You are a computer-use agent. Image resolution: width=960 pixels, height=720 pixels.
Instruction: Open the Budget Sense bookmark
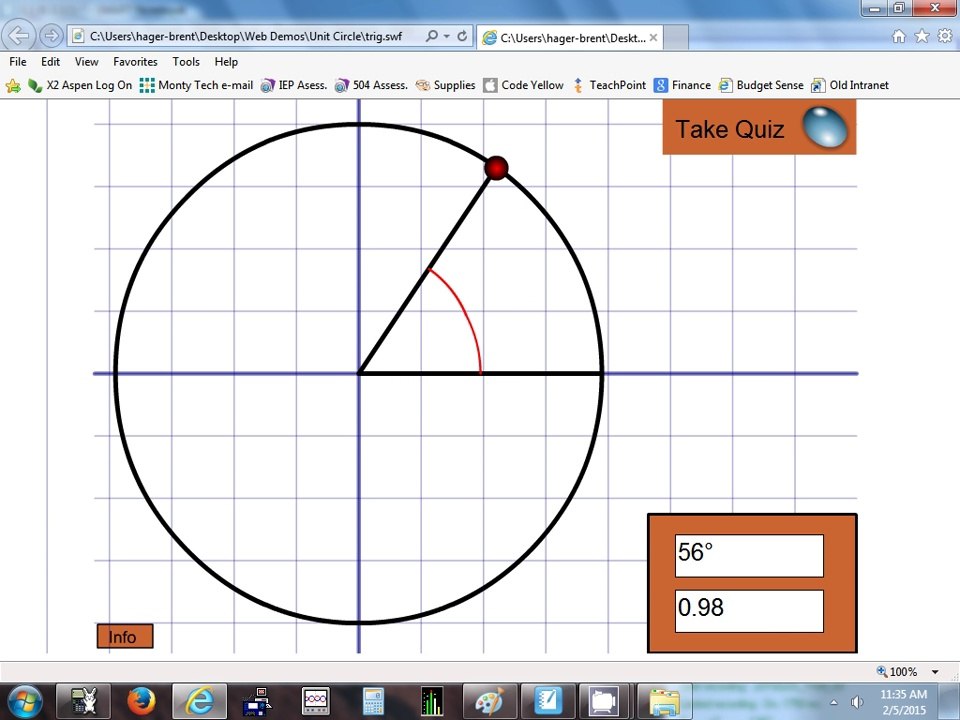pyautogui.click(x=761, y=86)
